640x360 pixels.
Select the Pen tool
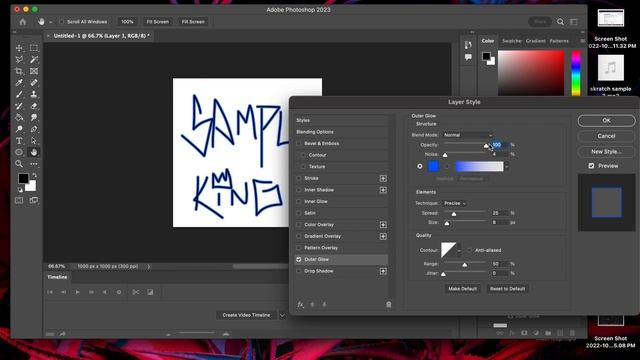point(34,129)
